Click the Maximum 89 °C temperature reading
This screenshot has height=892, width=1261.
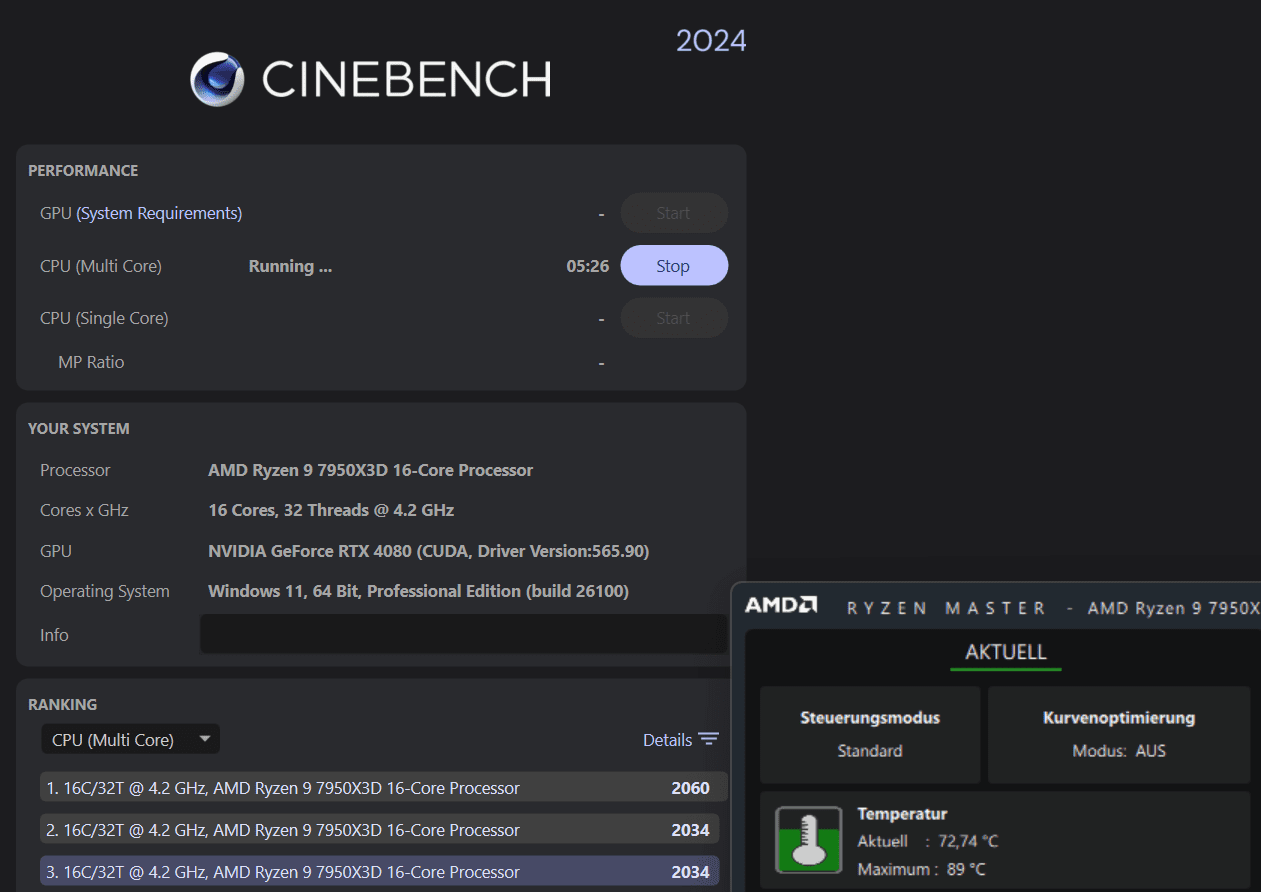921,869
